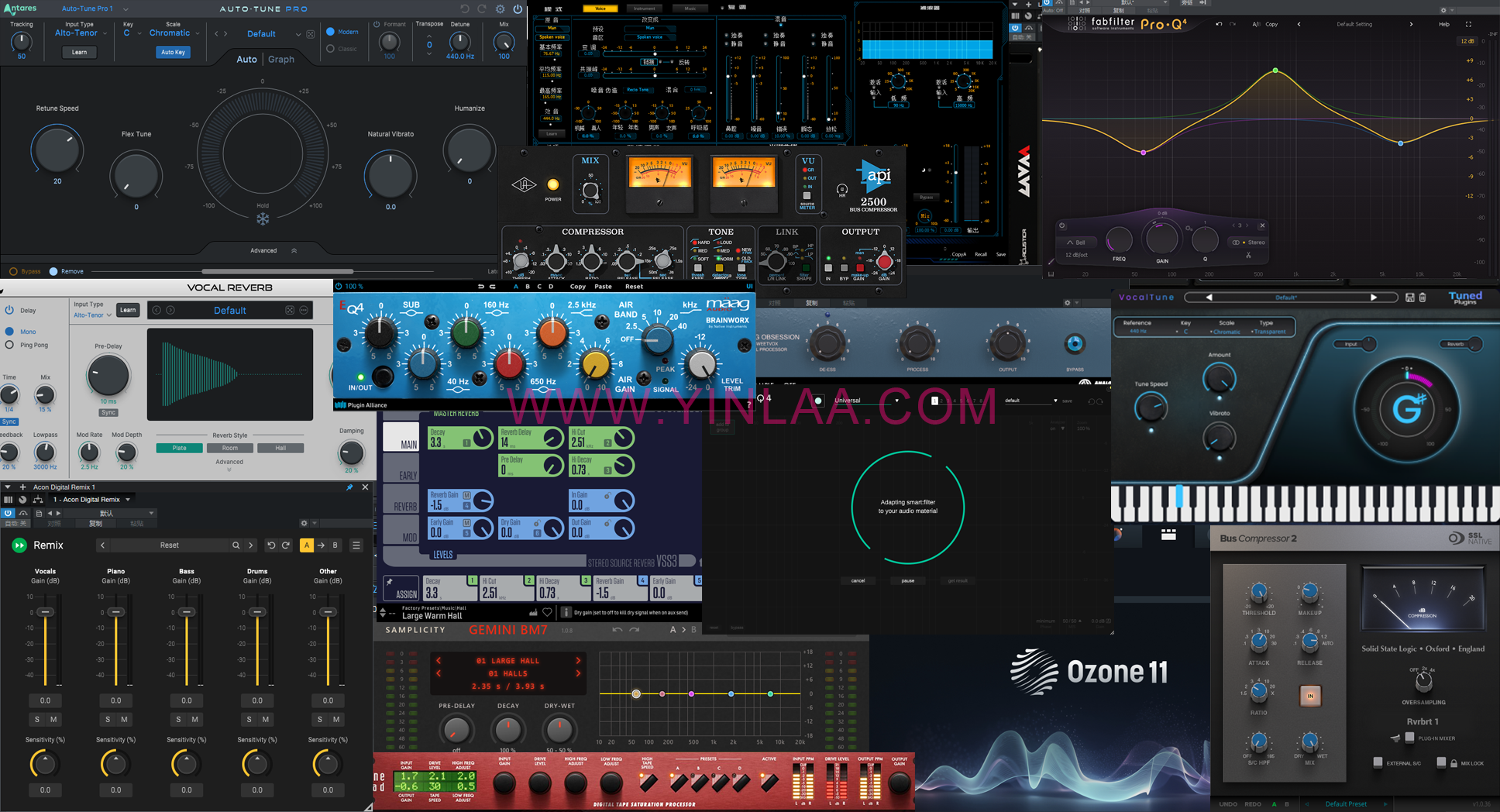Mute the Vocals channel in Remix

point(53,719)
